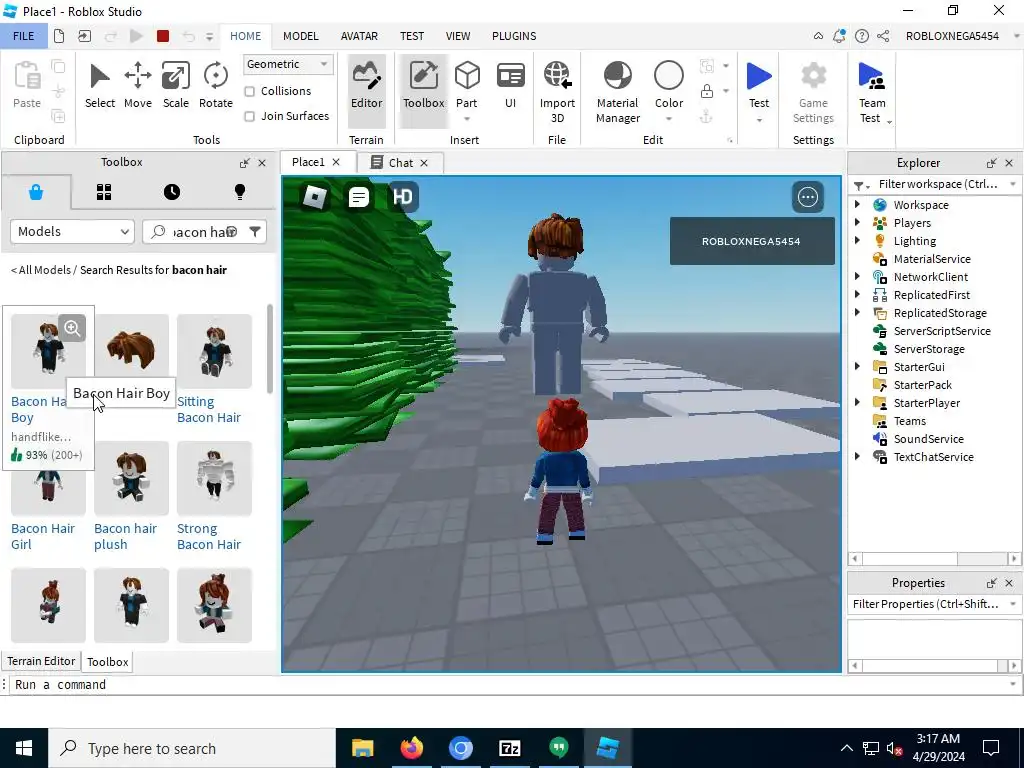Switch to the PLUGINS ribbon tab
Image resolution: width=1024 pixels, height=768 pixels.
[x=514, y=36]
